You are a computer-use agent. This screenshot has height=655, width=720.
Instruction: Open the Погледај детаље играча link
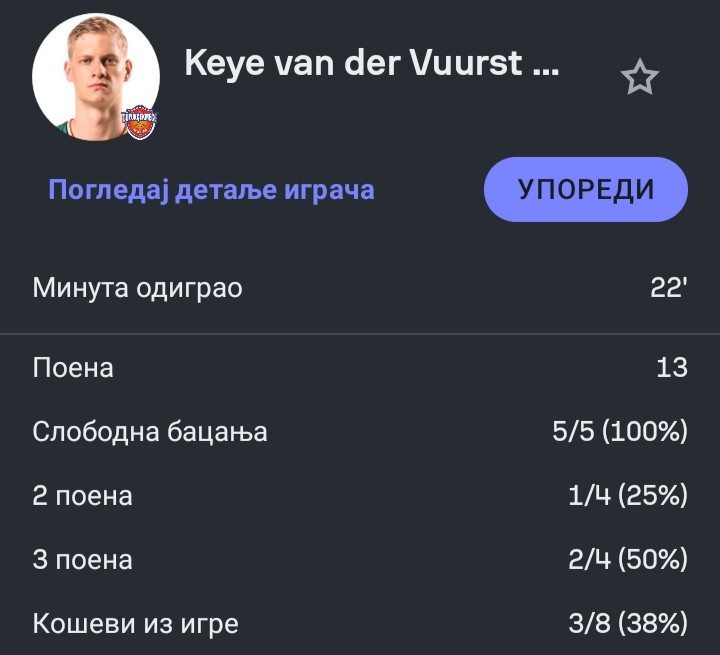pos(211,189)
